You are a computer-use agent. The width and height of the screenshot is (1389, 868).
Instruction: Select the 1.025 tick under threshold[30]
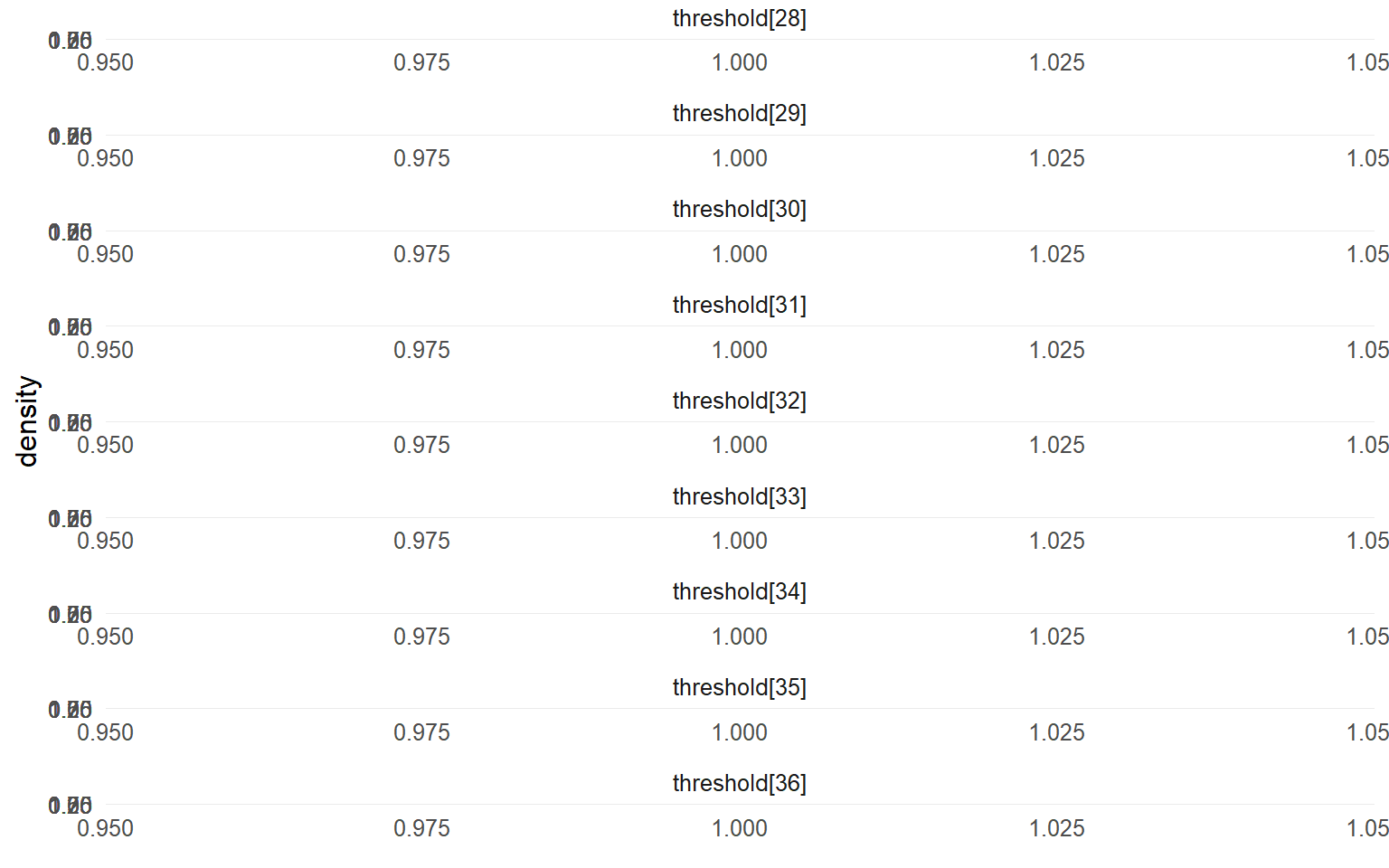pyautogui.click(x=1056, y=255)
